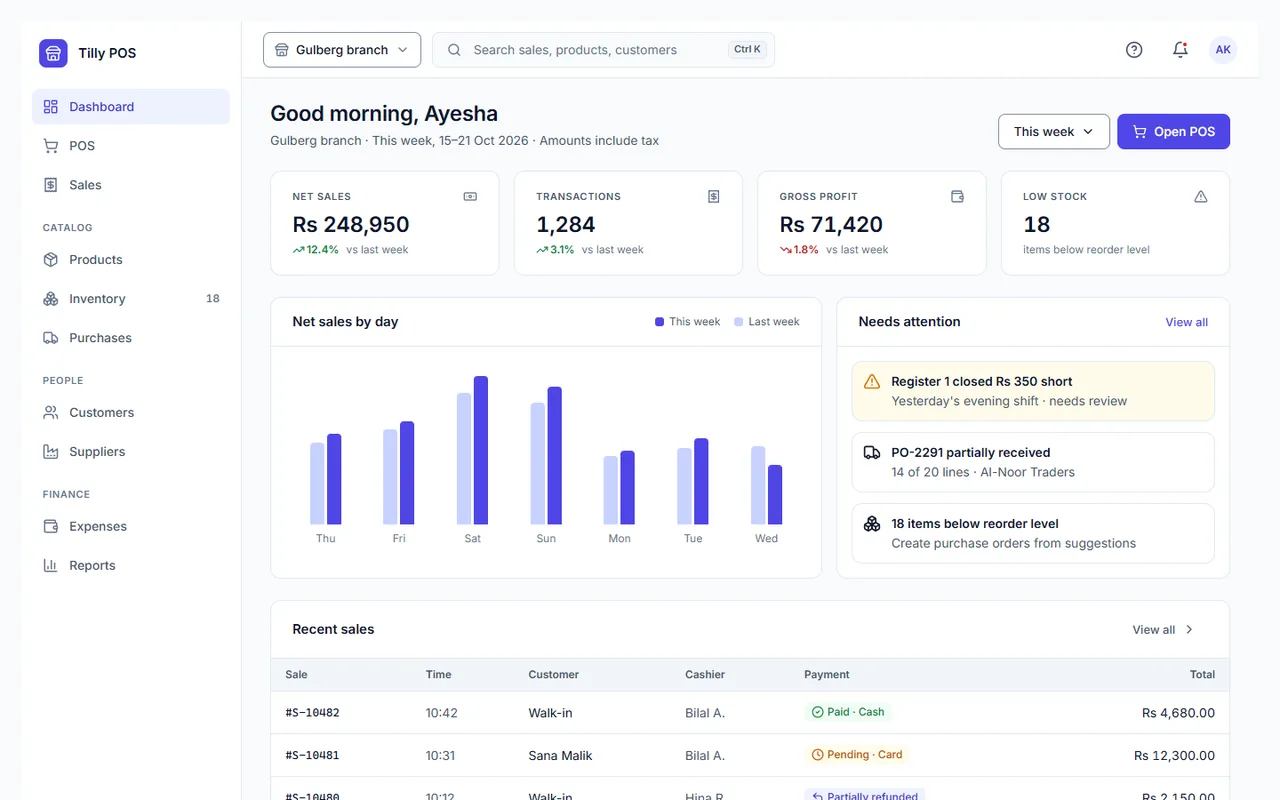
Task: Click the help question mark icon
Action: tap(1134, 50)
